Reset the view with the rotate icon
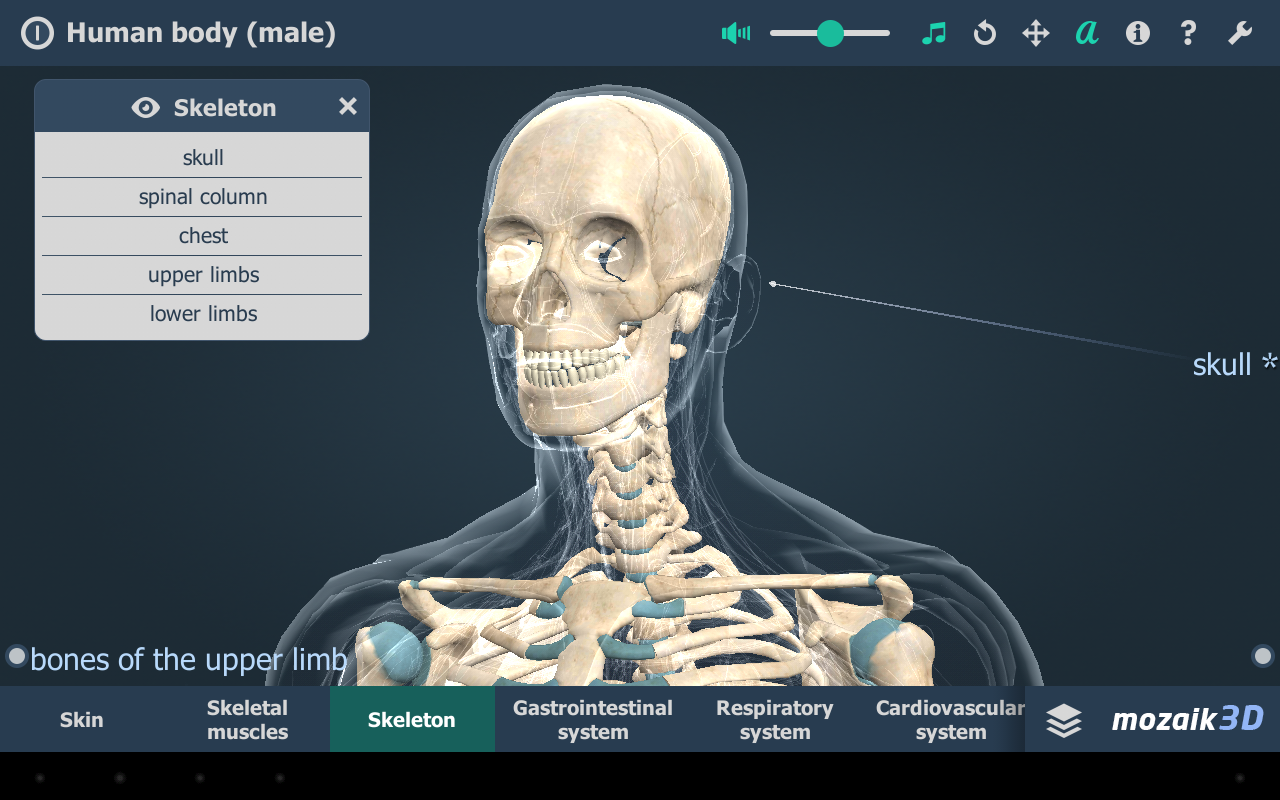1280x800 pixels. [984, 32]
